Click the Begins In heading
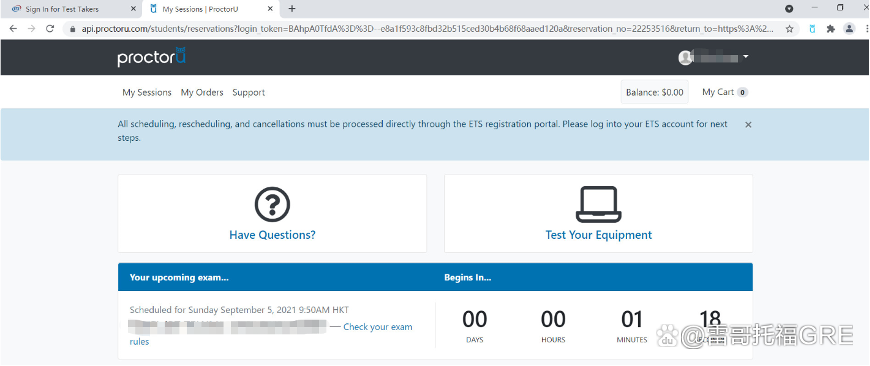Screen dimensions: 870x366 [x=468, y=277]
